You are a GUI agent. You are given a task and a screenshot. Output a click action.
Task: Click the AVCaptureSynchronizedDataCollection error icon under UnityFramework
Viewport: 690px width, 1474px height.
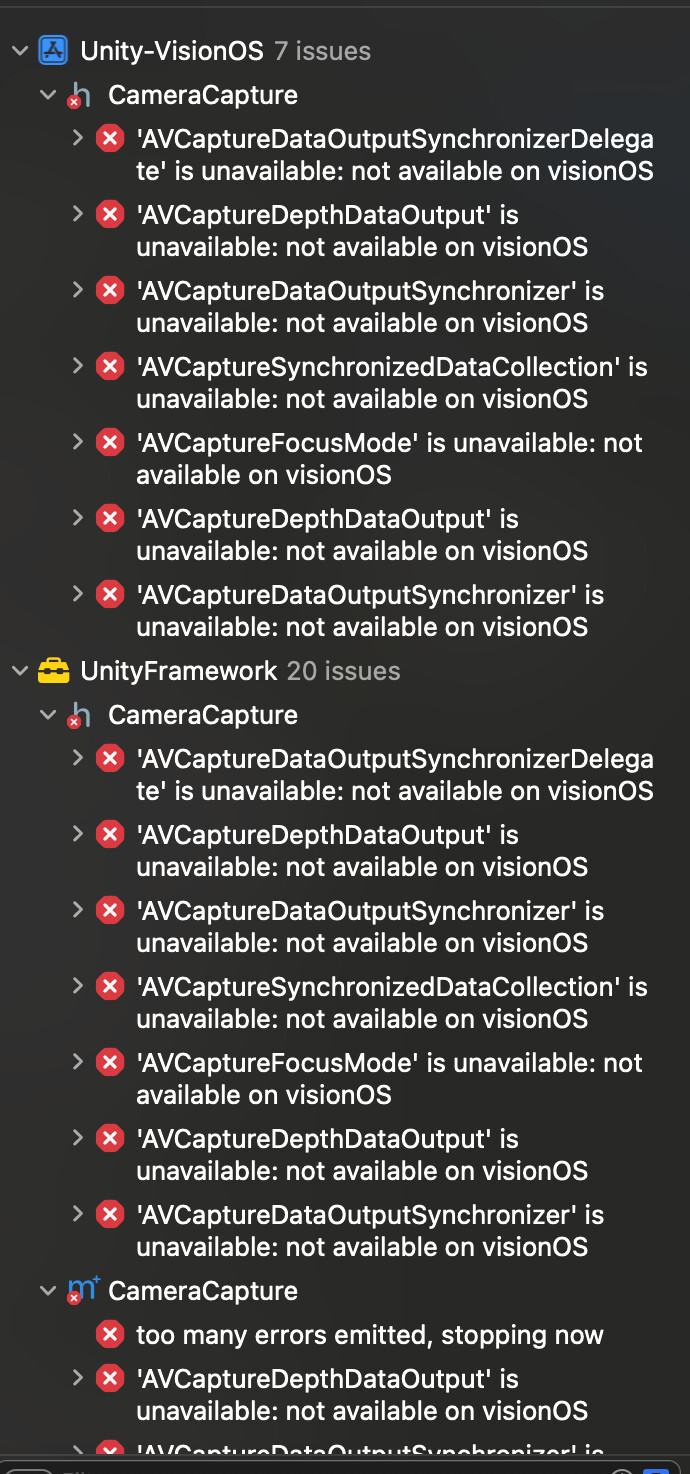click(110, 986)
